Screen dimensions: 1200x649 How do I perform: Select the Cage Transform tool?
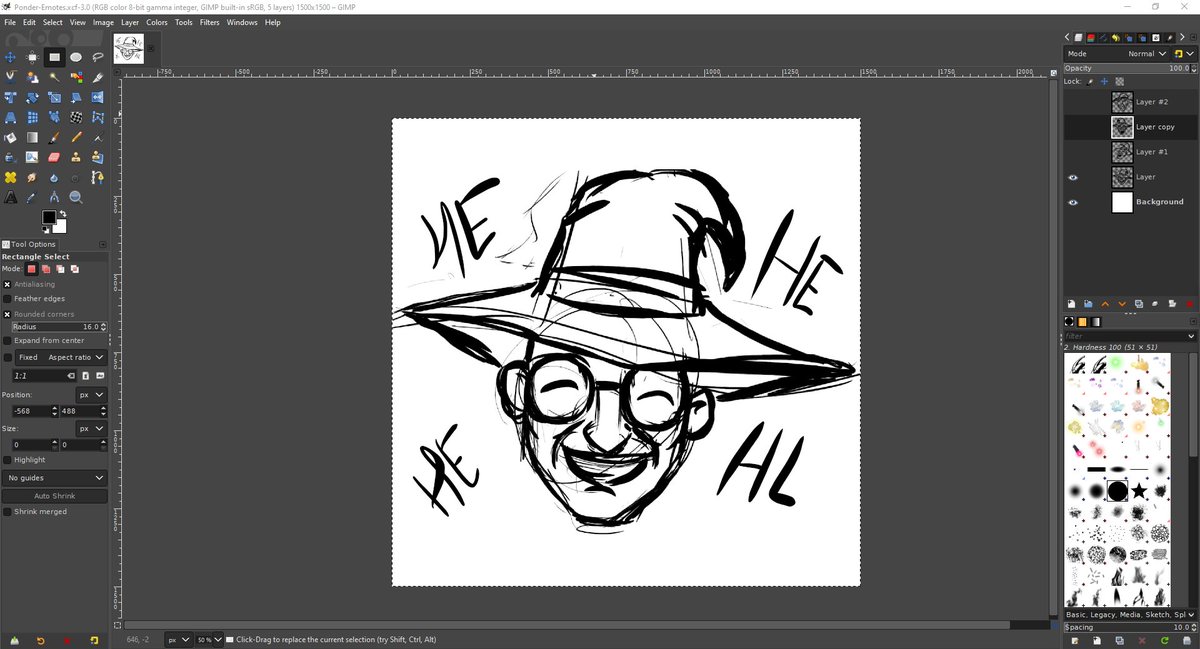[98, 117]
